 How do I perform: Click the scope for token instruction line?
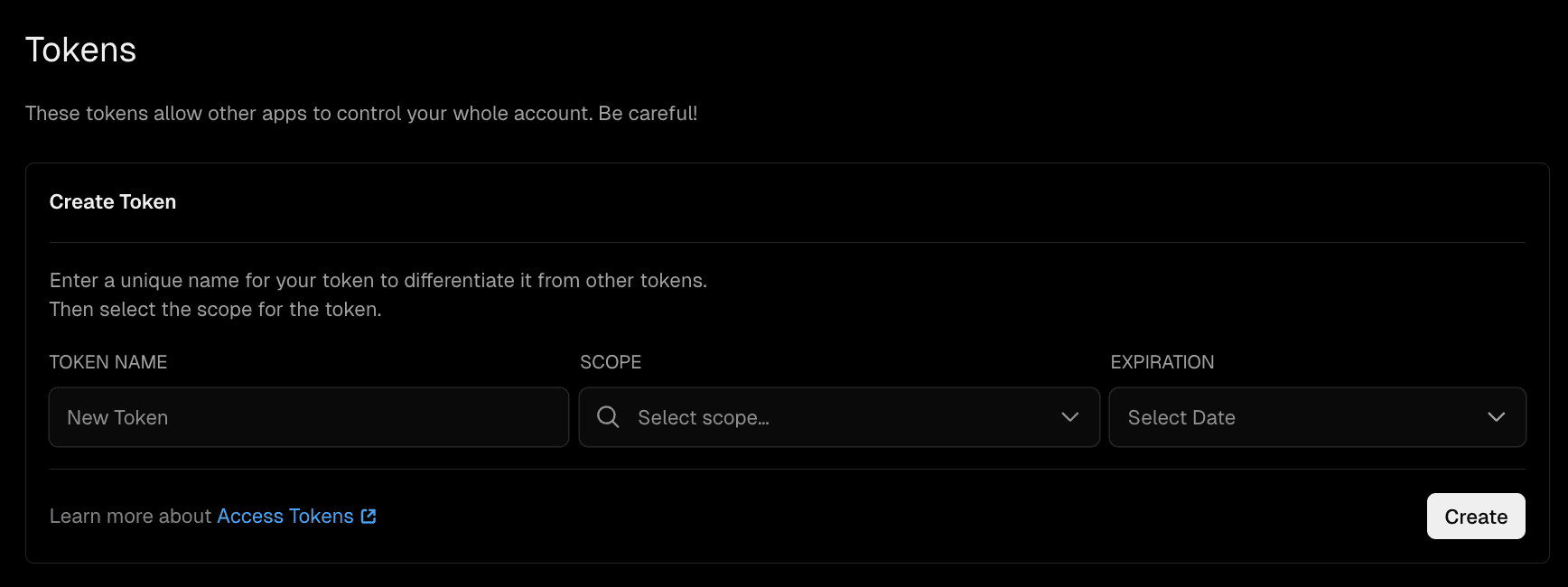(x=216, y=309)
